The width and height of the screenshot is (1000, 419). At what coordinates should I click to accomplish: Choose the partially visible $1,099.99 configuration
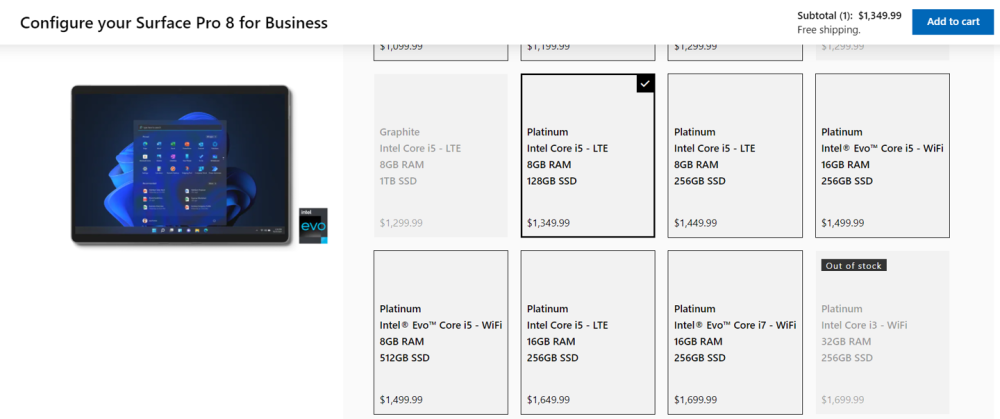point(440,48)
